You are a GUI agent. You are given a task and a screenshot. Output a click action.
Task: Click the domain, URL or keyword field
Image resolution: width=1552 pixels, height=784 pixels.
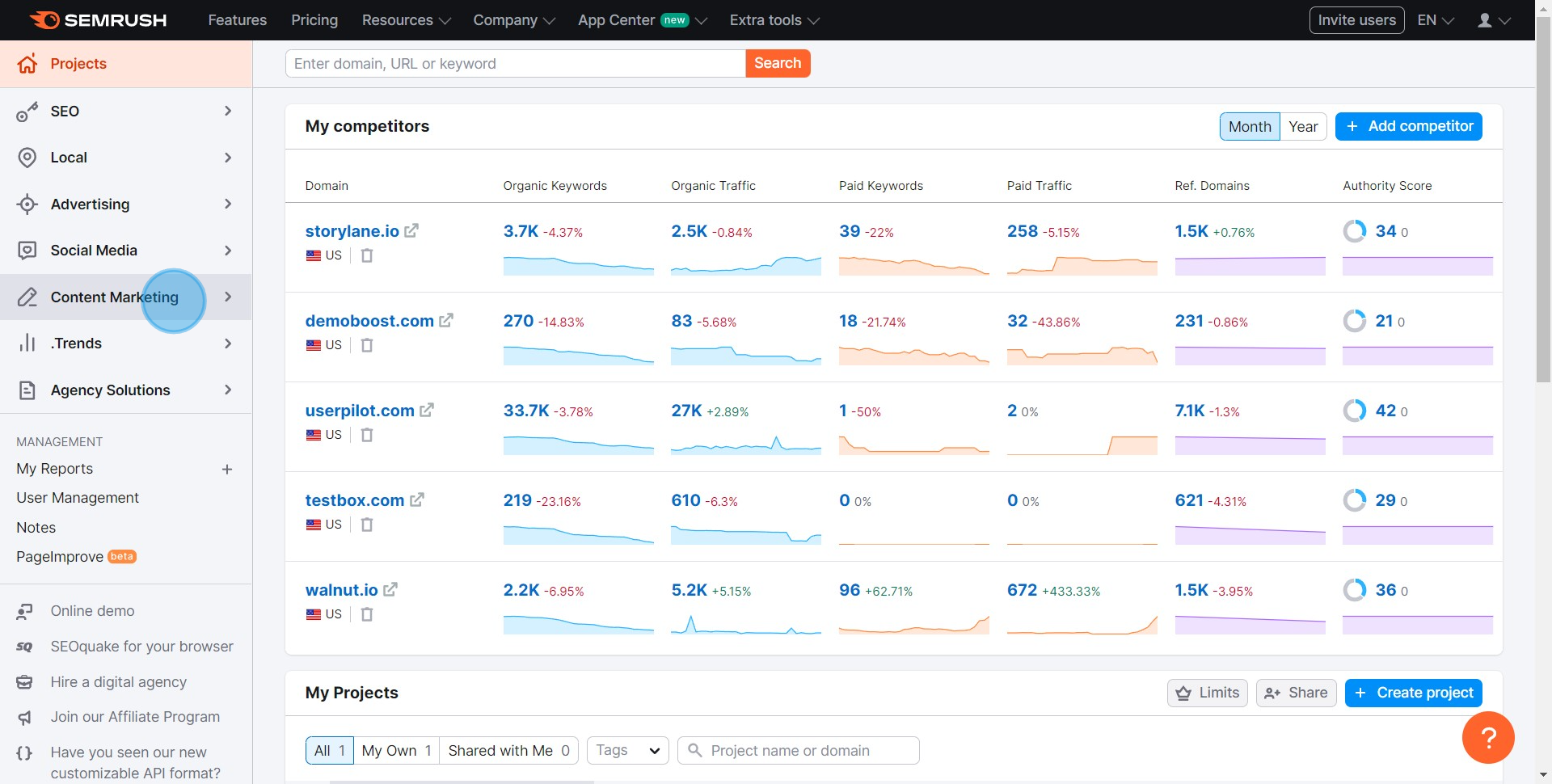tap(515, 63)
